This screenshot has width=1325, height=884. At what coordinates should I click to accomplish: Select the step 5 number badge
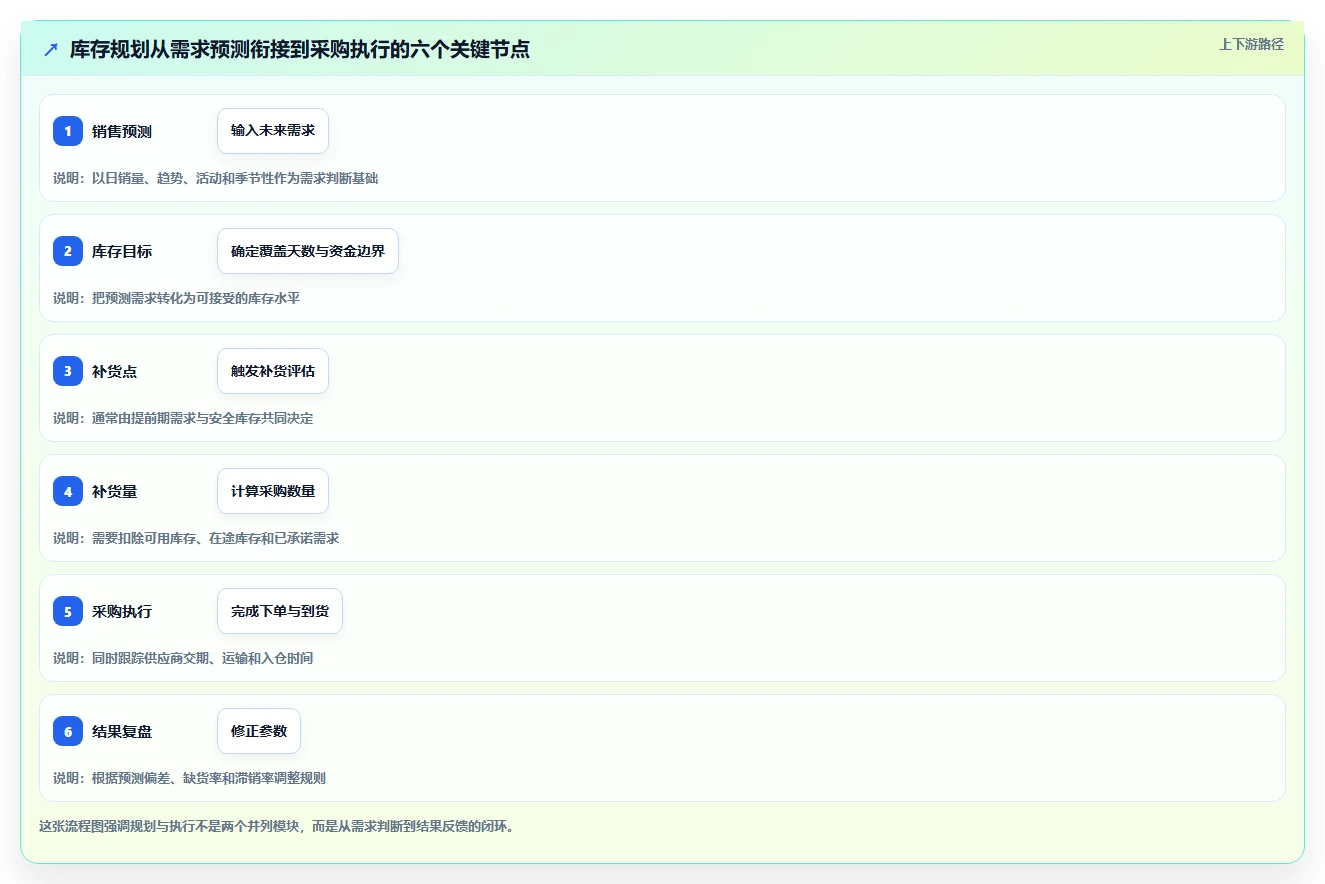(68, 611)
